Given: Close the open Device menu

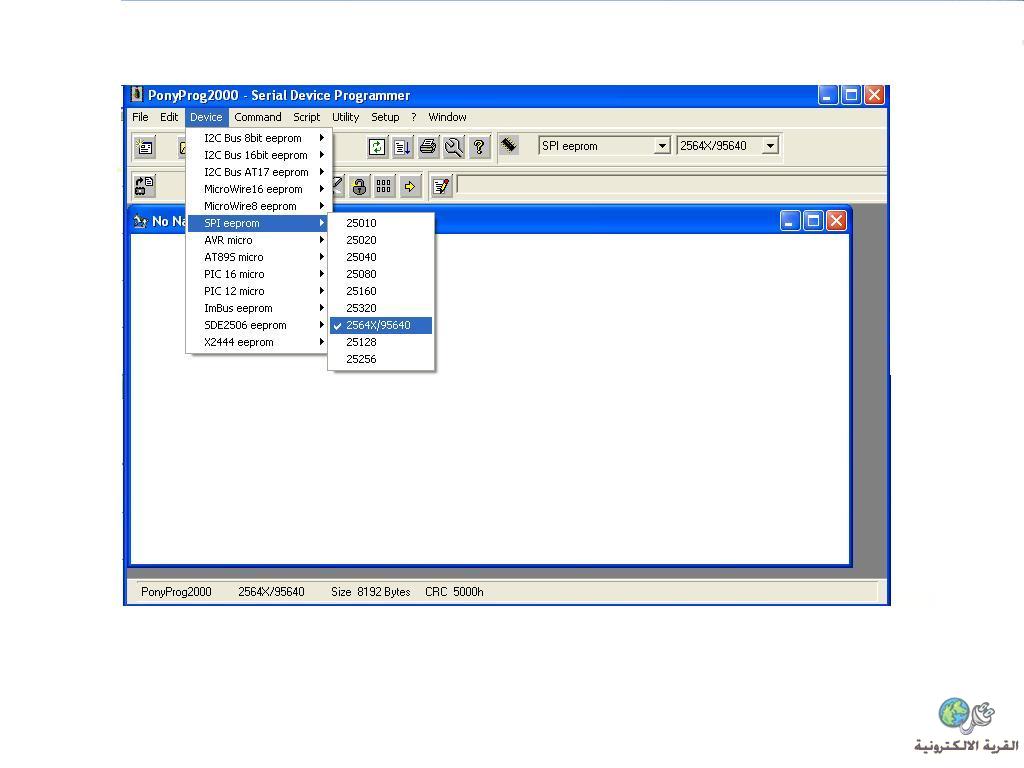Looking at the screenshot, I should (206, 117).
